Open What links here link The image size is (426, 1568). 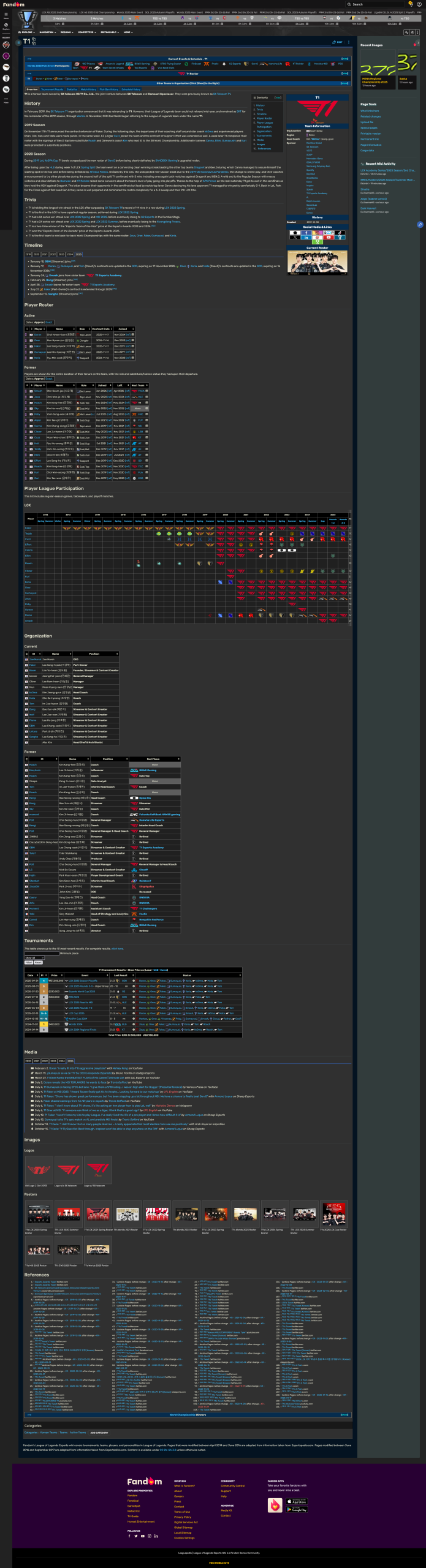click(370, 111)
